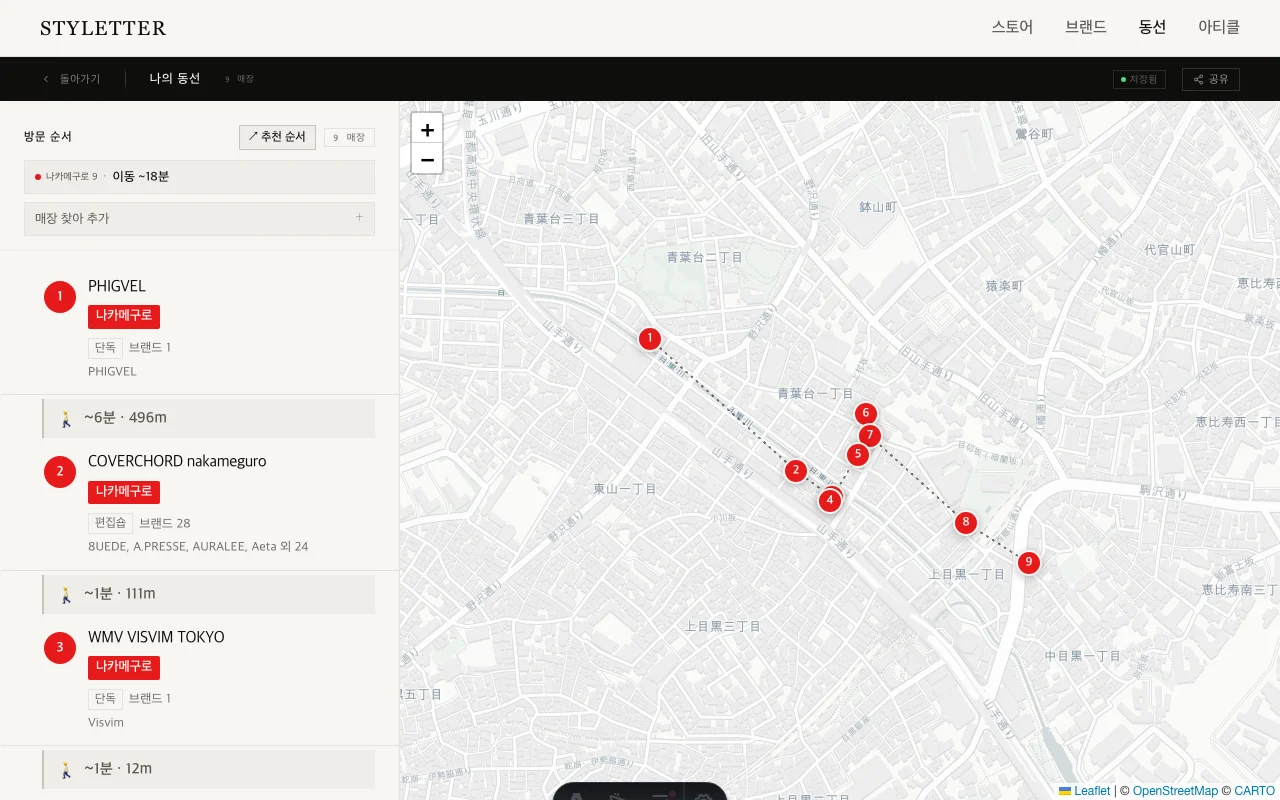This screenshot has width=1280, height=800.
Task: Click map marker number 8
Action: click(965, 522)
